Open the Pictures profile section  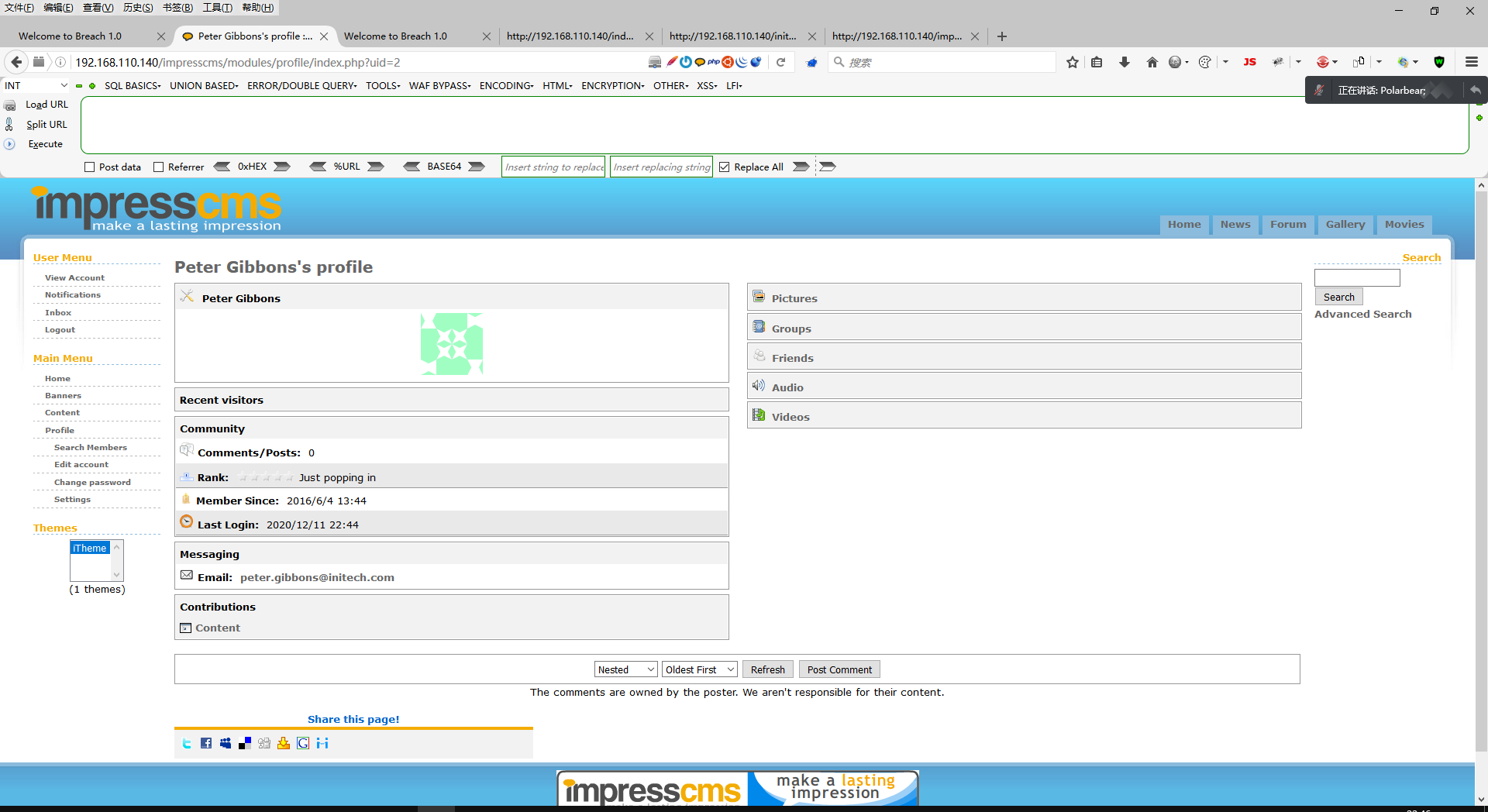tap(1024, 298)
